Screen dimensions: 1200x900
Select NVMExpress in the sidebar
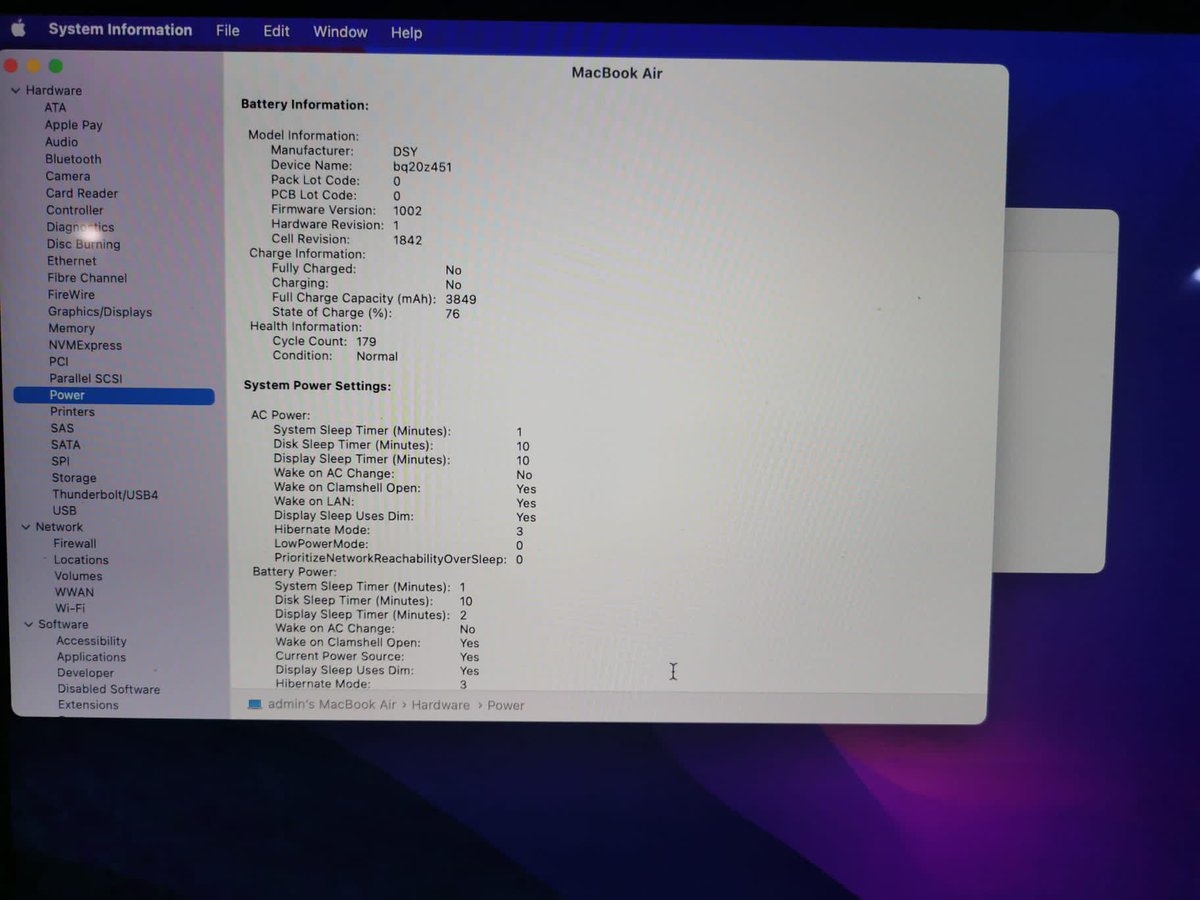(85, 345)
